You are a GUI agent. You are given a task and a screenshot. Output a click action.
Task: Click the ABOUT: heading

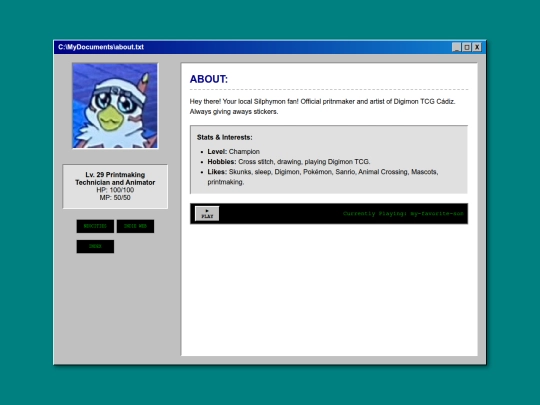[x=209, y=79]
